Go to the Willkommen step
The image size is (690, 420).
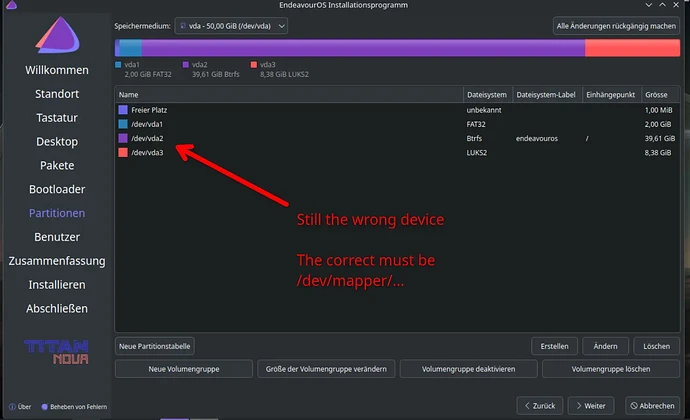[x=57, y=70]
